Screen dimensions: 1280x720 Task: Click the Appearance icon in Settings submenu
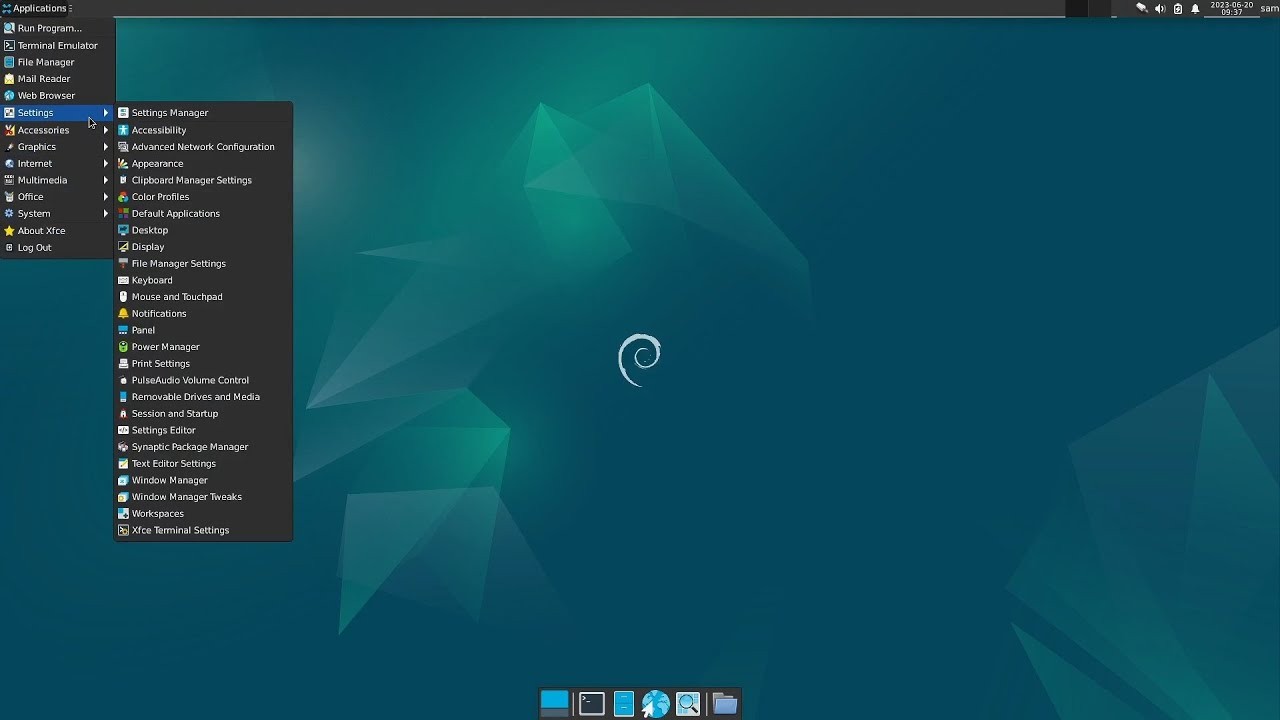[123, 164]
